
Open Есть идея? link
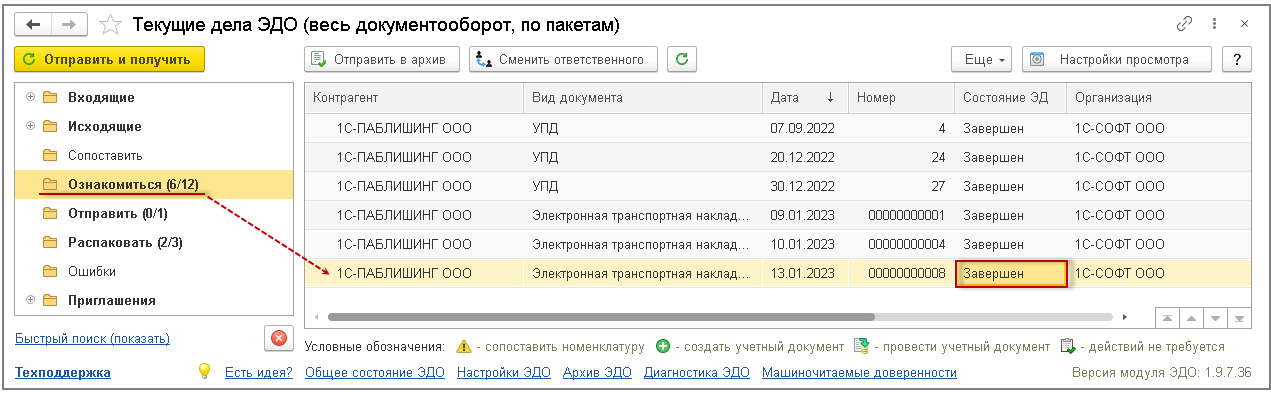pos(258,372)
